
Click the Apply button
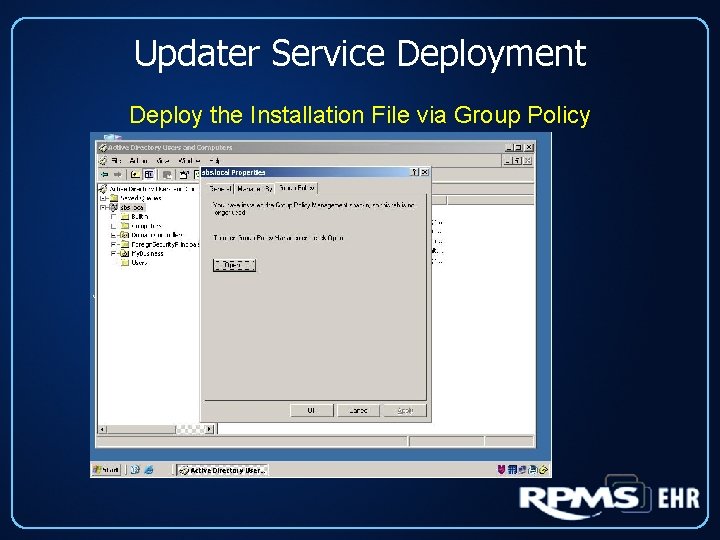[x=405, y=410]
